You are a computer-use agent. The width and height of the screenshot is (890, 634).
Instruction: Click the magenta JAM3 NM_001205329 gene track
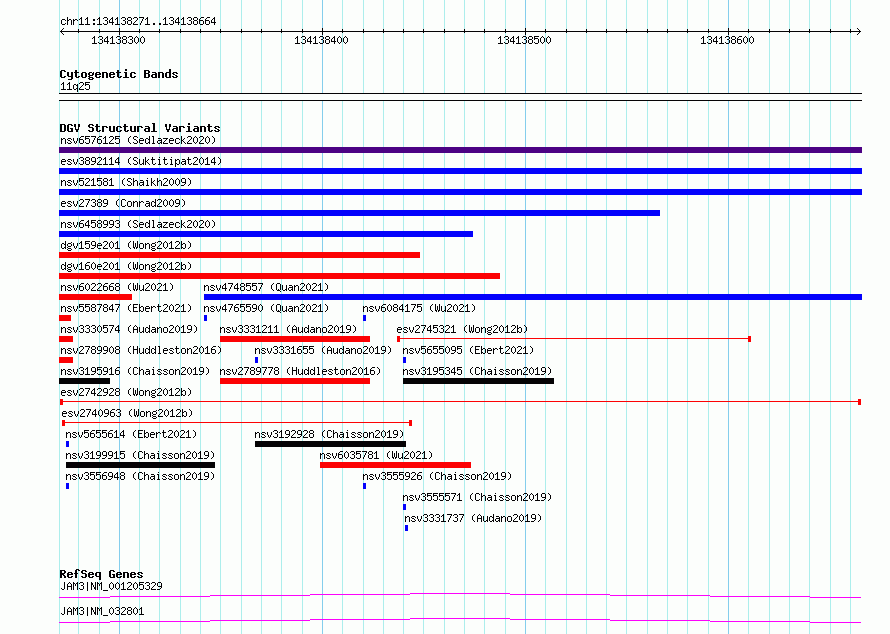[x=460, y=595]
